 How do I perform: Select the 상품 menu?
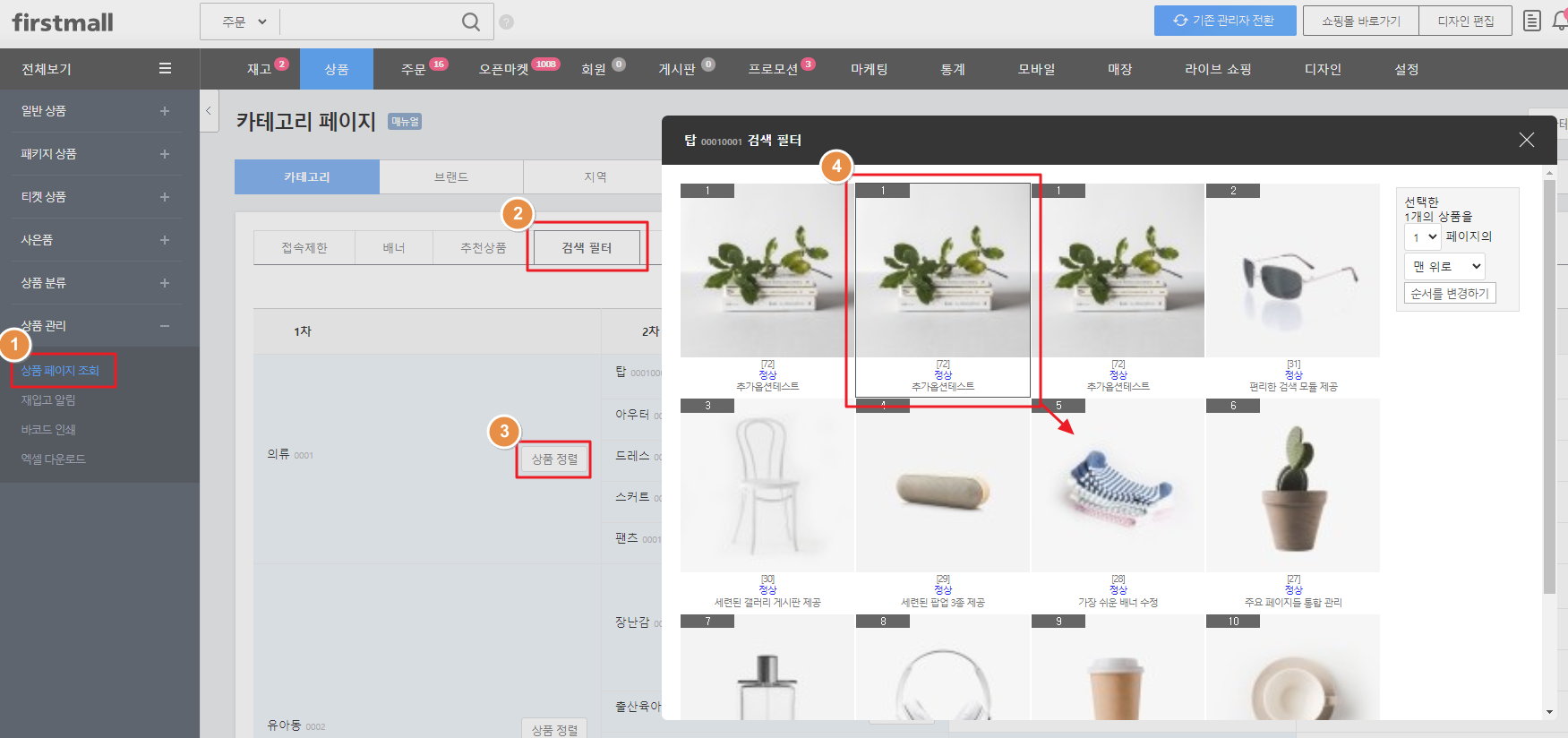[x=337, y=69]
